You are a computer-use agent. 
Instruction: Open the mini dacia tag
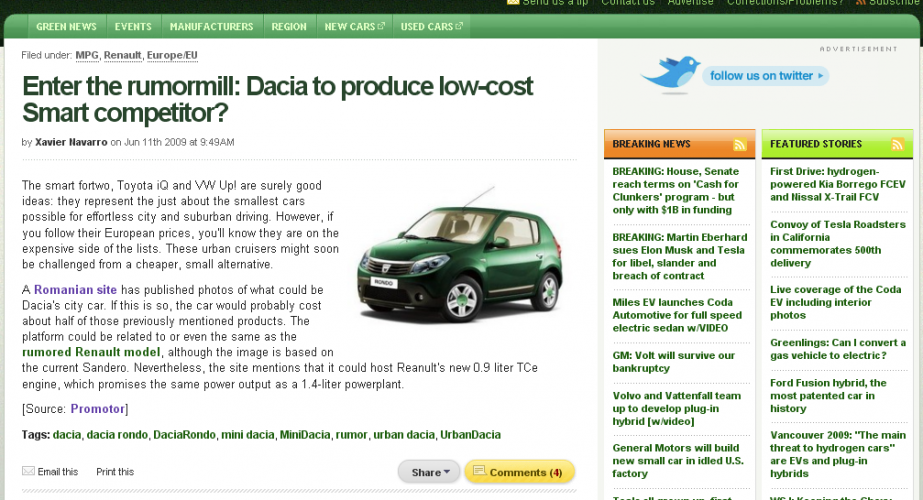248,435
